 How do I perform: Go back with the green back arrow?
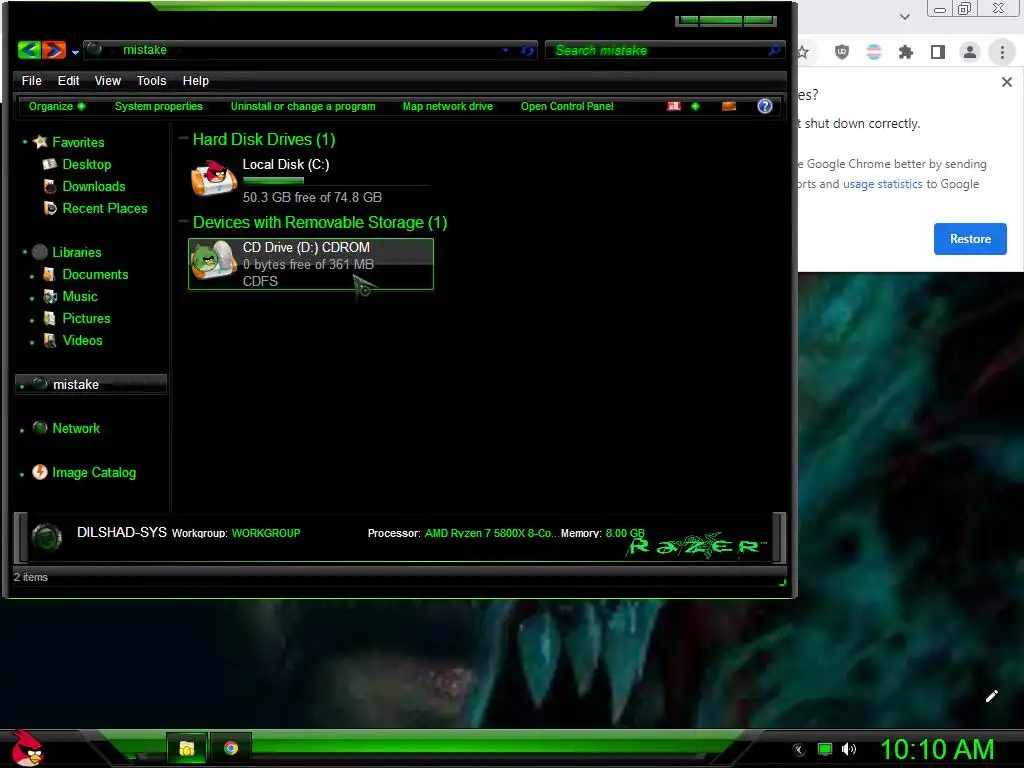[x=29, y=50]
